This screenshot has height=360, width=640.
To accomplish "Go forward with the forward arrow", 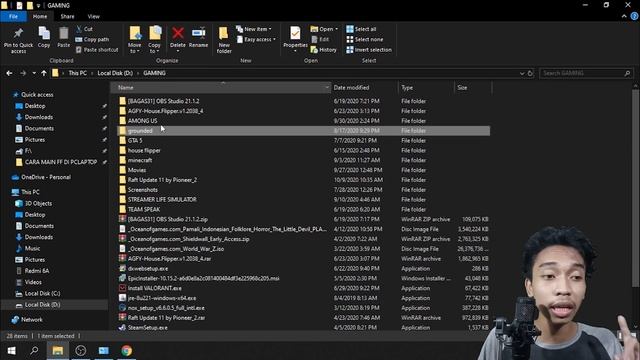I will pos(23,73).
